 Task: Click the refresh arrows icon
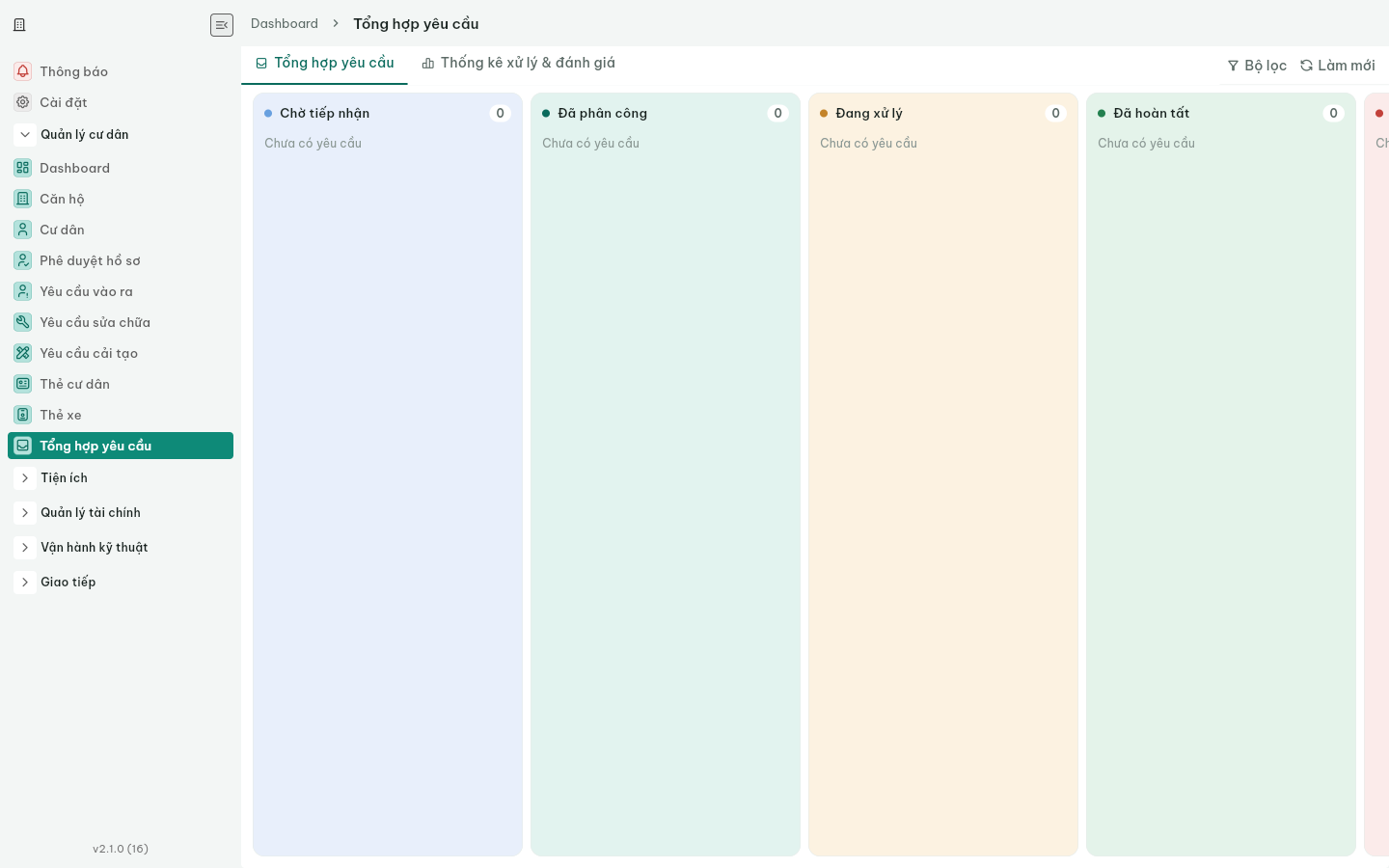coord(1306,66)
